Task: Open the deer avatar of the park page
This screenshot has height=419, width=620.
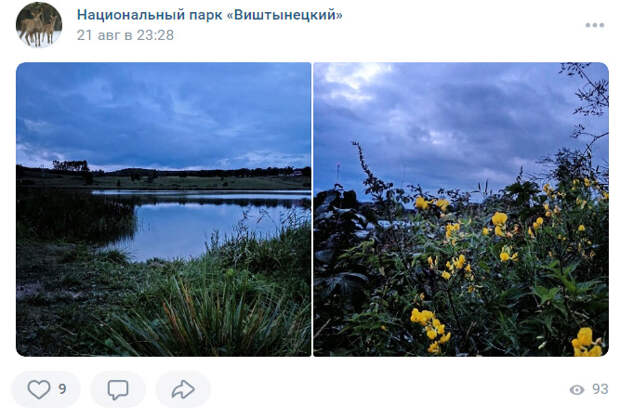Action: tap(39, 25)
